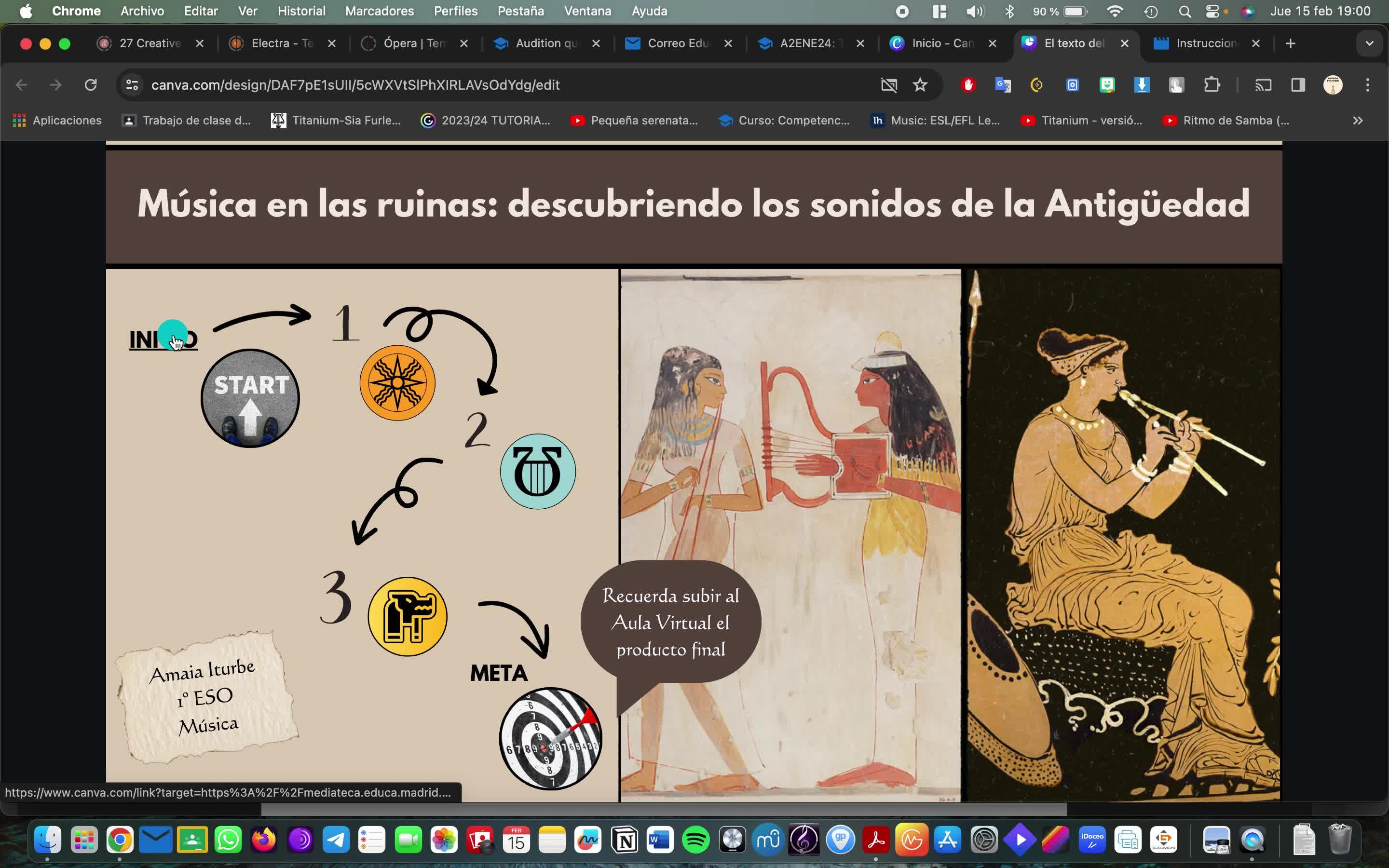This screenshot has height=868, width=1389.
Task: Click the orange sun star icon
Action: pos(397,383)
